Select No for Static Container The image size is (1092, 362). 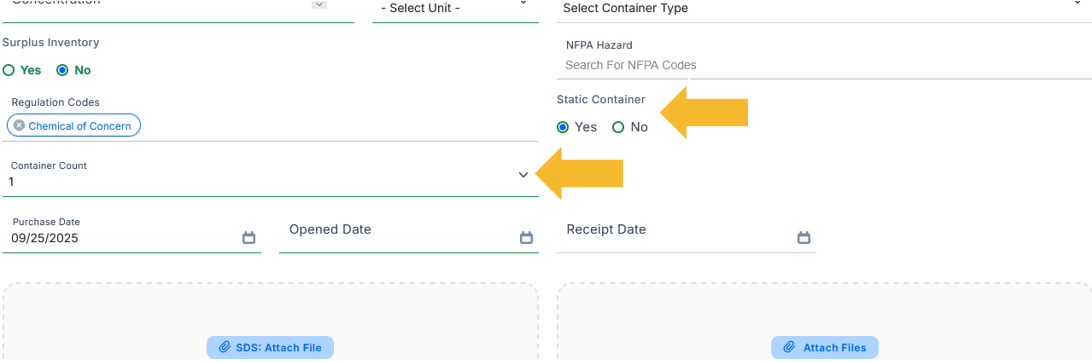(x=618, y=127)
